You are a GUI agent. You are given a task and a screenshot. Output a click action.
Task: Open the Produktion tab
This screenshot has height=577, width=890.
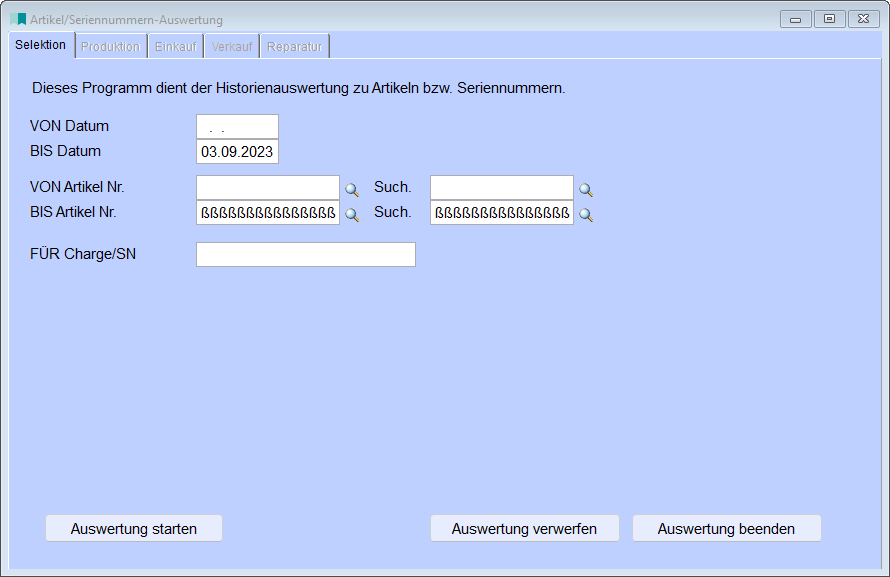[x=110, y=47]
